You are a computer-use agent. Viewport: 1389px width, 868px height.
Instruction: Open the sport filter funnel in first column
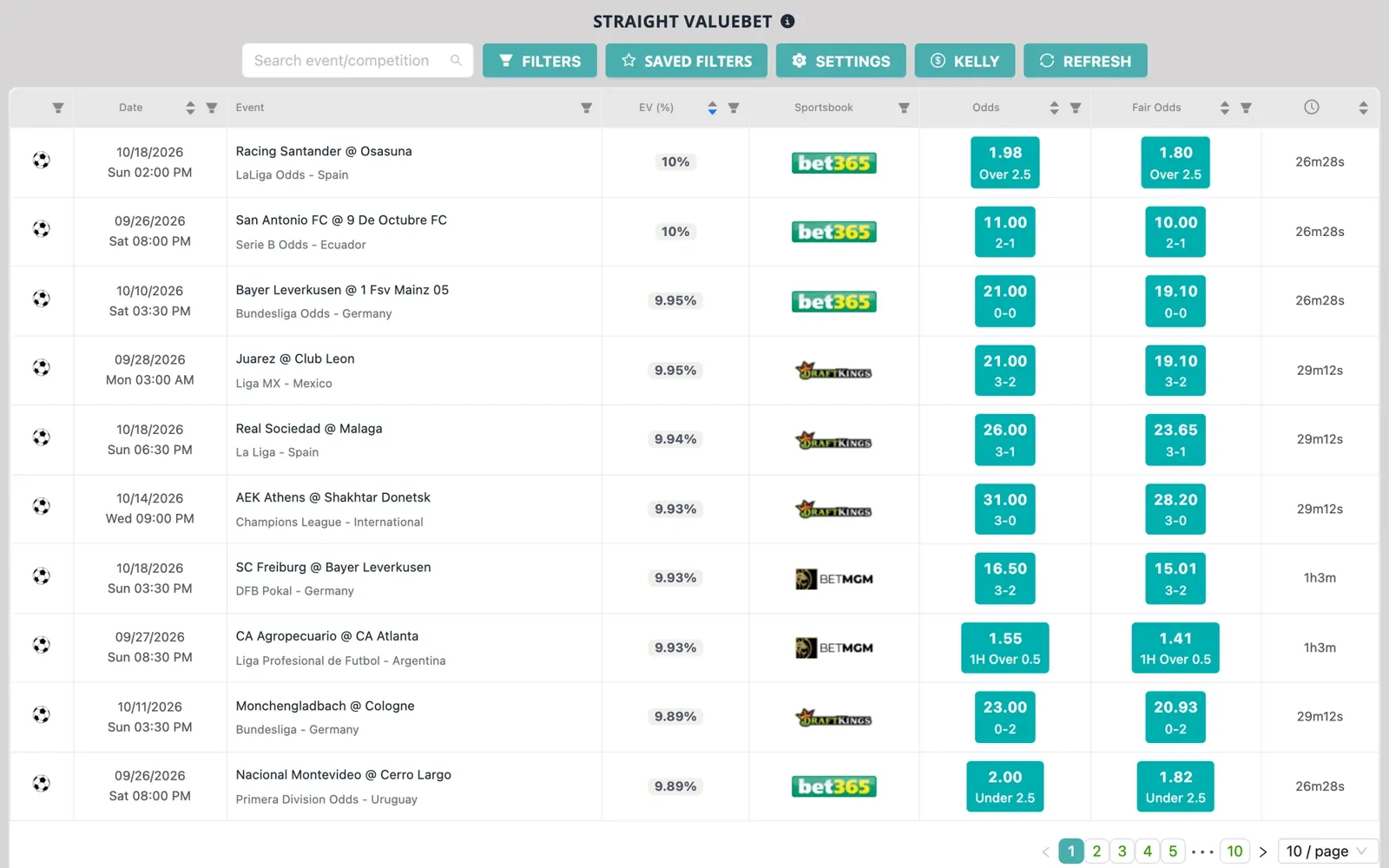[58, 108]
